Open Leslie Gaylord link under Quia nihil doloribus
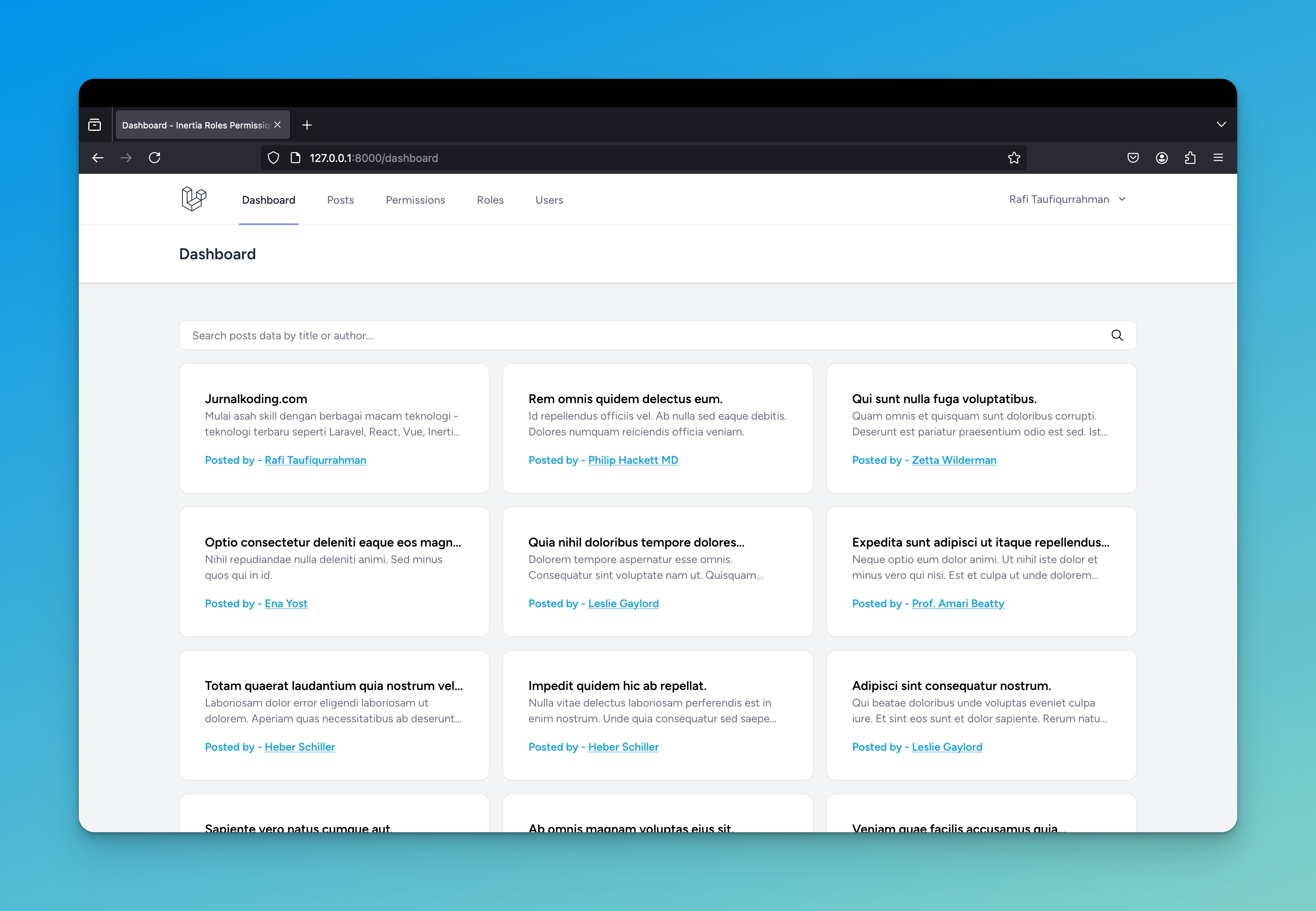Screen dimensions: 1316x911 (623, 603)
